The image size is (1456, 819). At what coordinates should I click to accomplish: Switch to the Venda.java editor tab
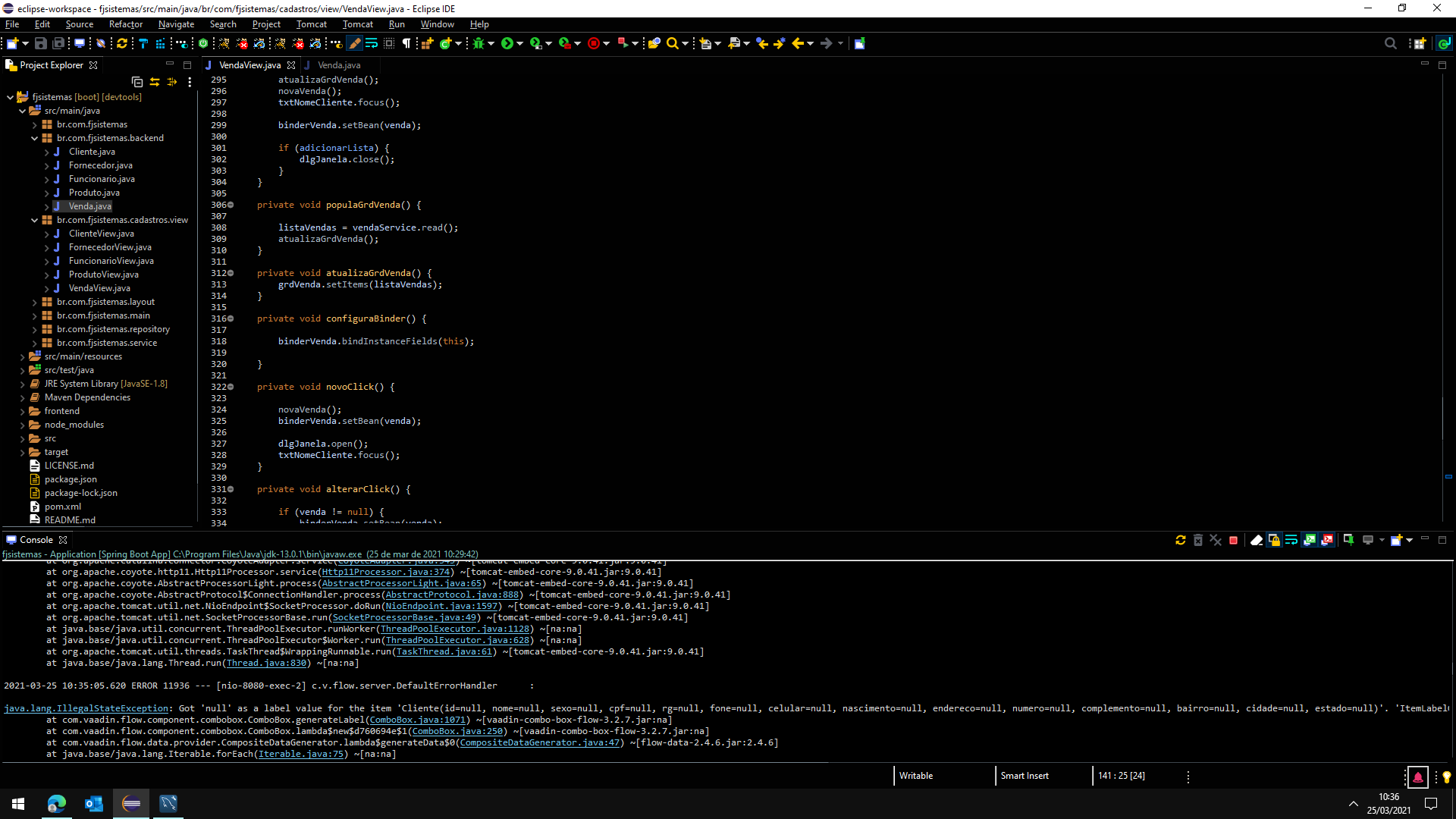pyautogui.click(x=338, y=65)
